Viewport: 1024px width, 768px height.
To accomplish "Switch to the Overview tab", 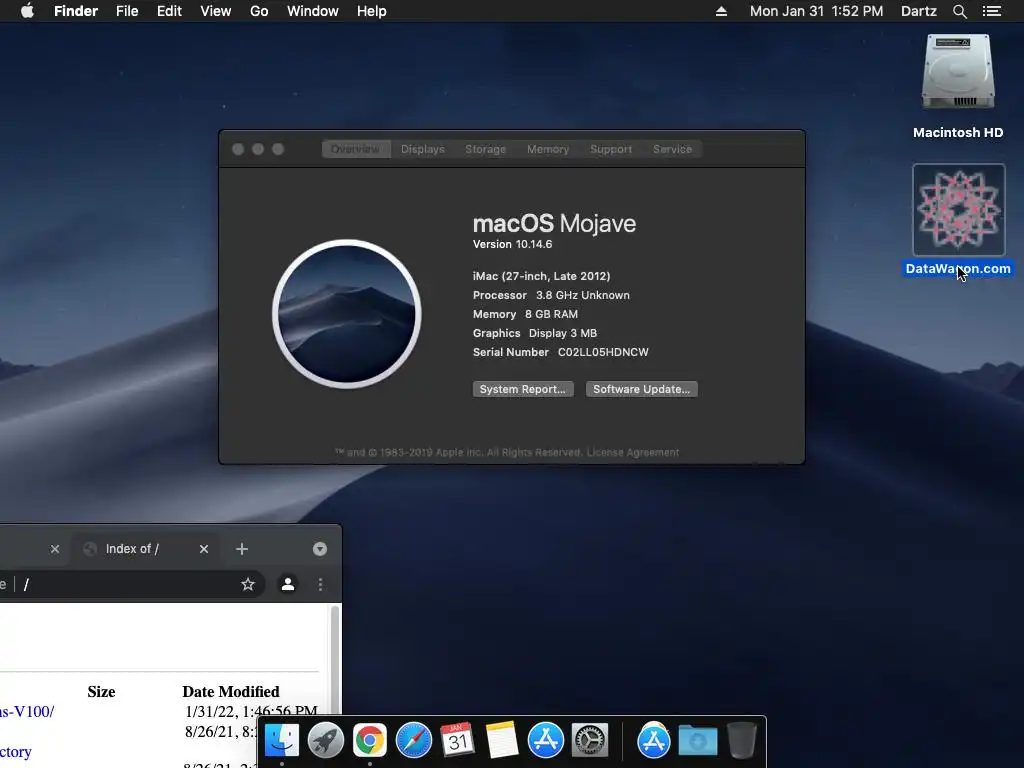I will click(355, 149).
